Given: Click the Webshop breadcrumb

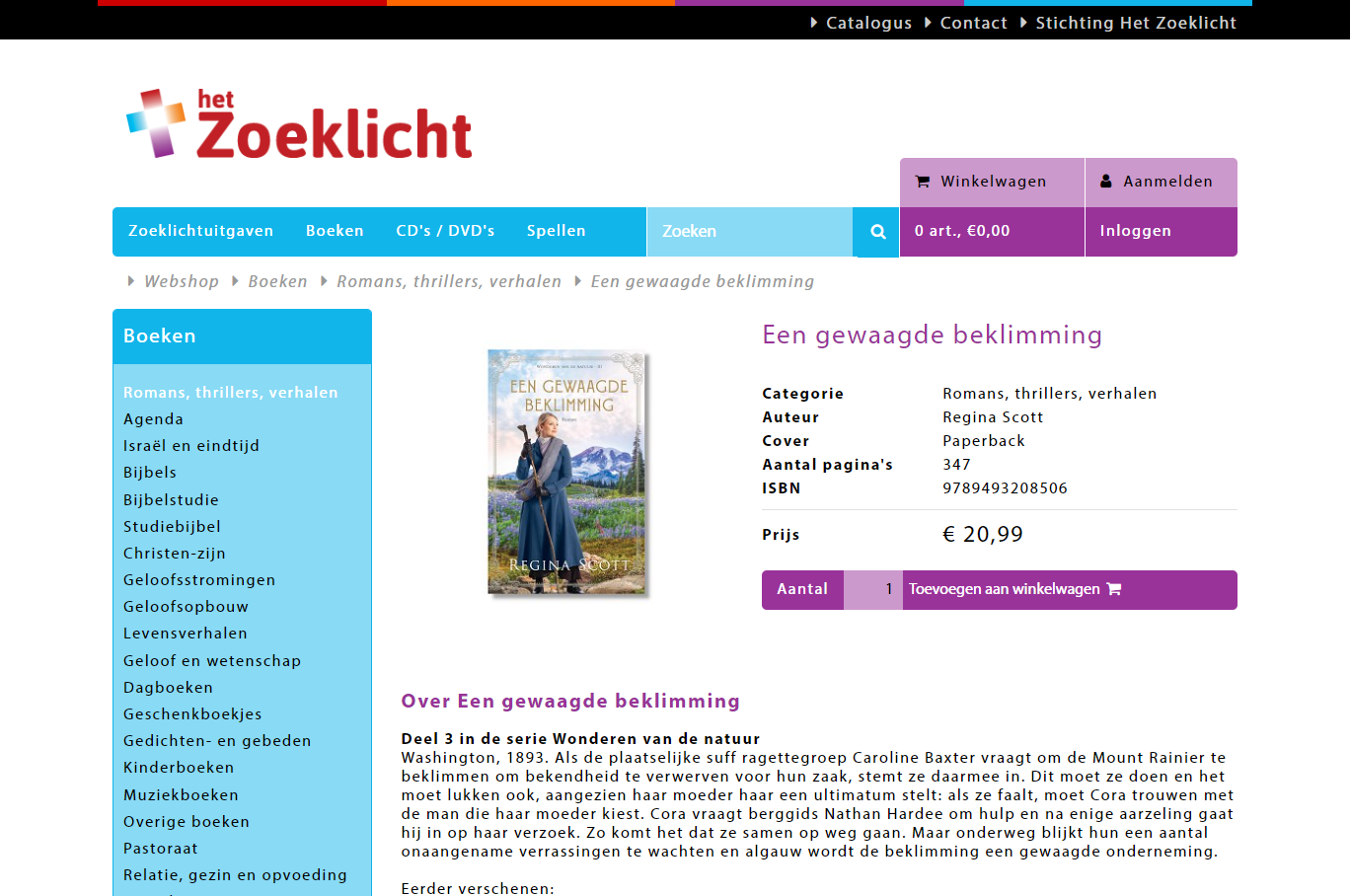Looking at the screenshot, I should 182,282.
